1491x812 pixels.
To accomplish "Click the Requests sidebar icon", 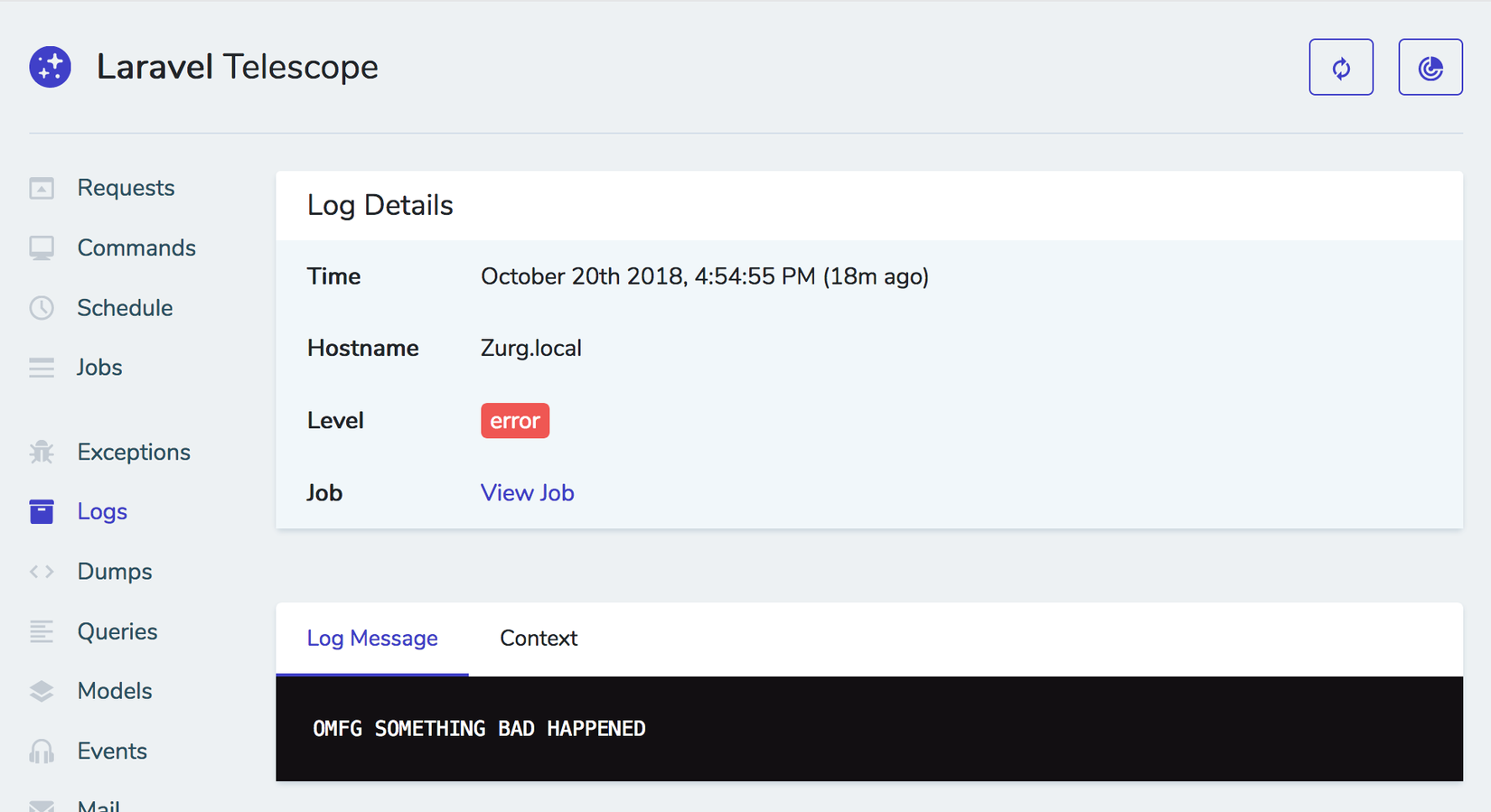I will pyautogui.click(x=42, y=188).
